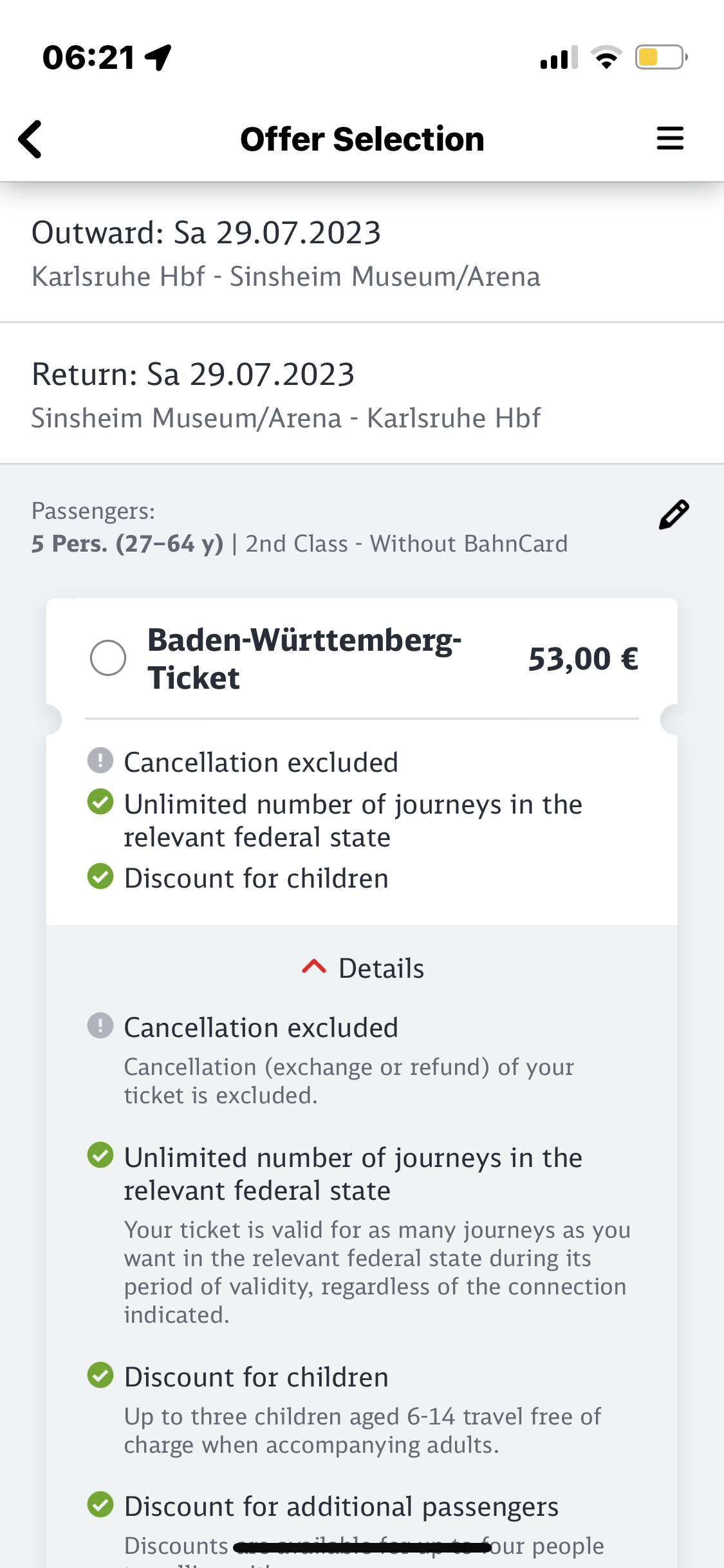Tap the grey exclamation icon under Details
724x1568 pixels.
tap(100, 1025)
